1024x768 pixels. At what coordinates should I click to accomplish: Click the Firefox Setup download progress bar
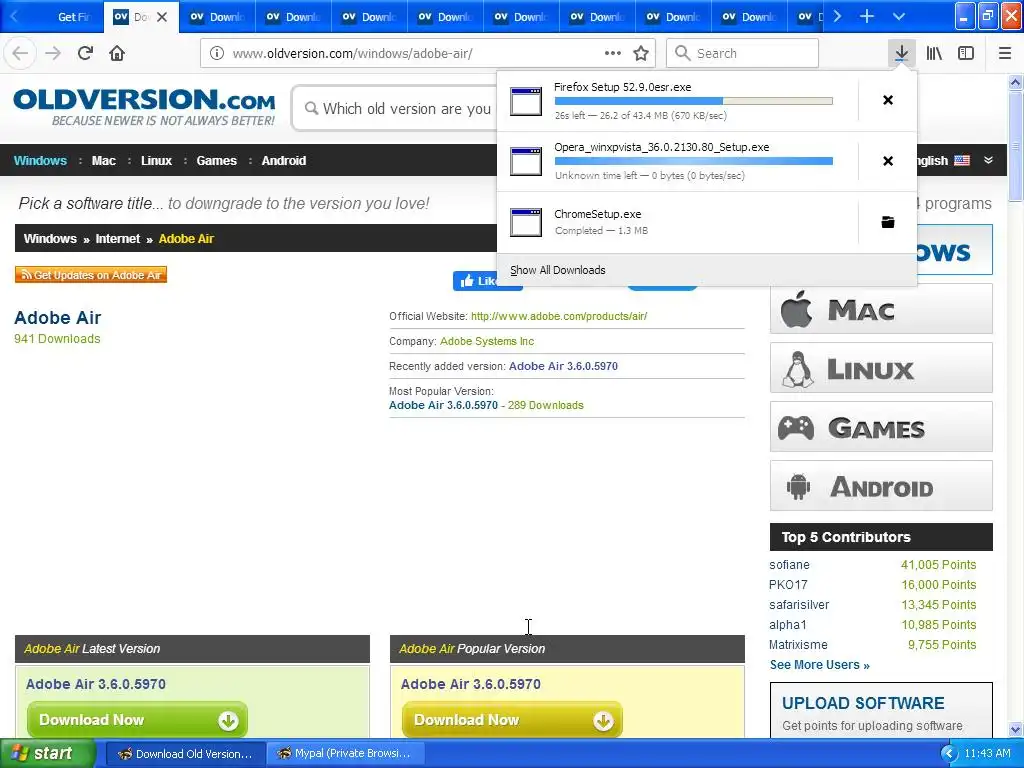(x=694, y=101)
